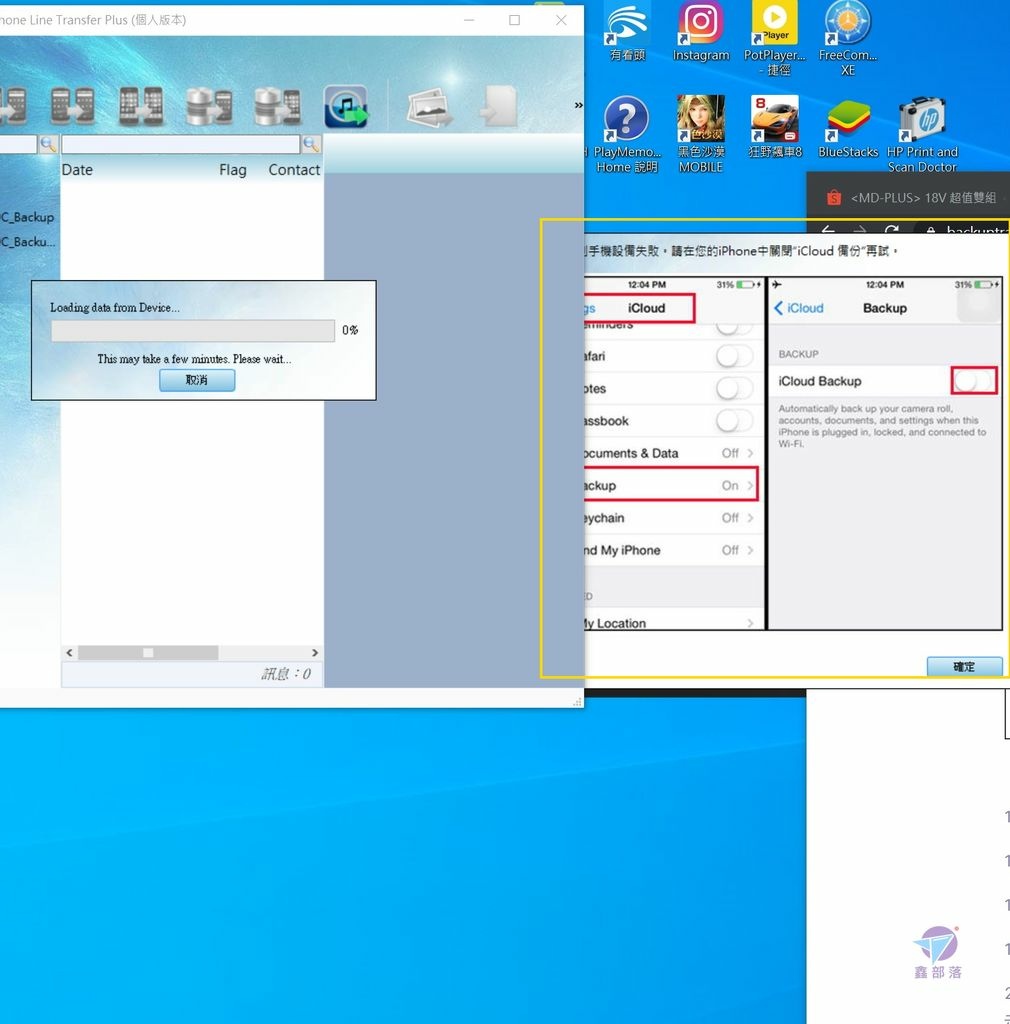Sort by the Contact column header
The width and height of the screenshot is (1010, 1024).
coord(294,170)
